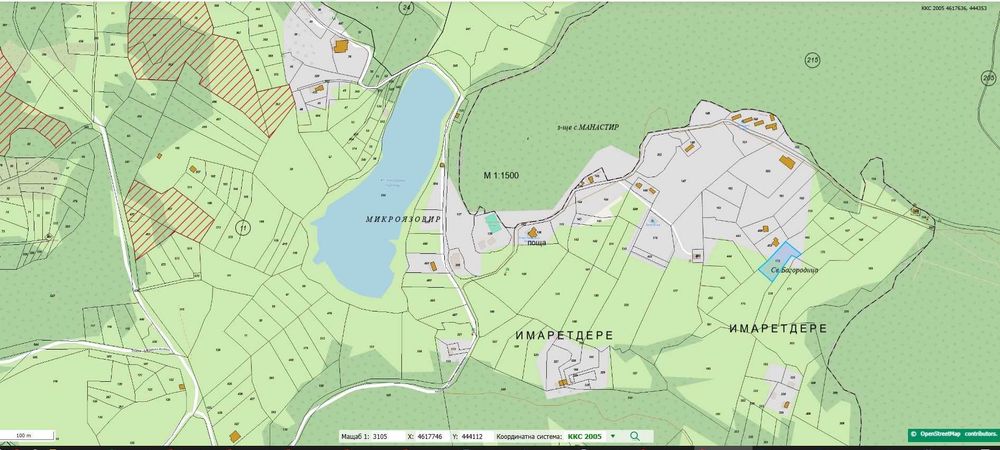Viewport: 1000px width, 450px height.
Task: Click the circled 24 marker at top
Action: (x=406, y=8)
